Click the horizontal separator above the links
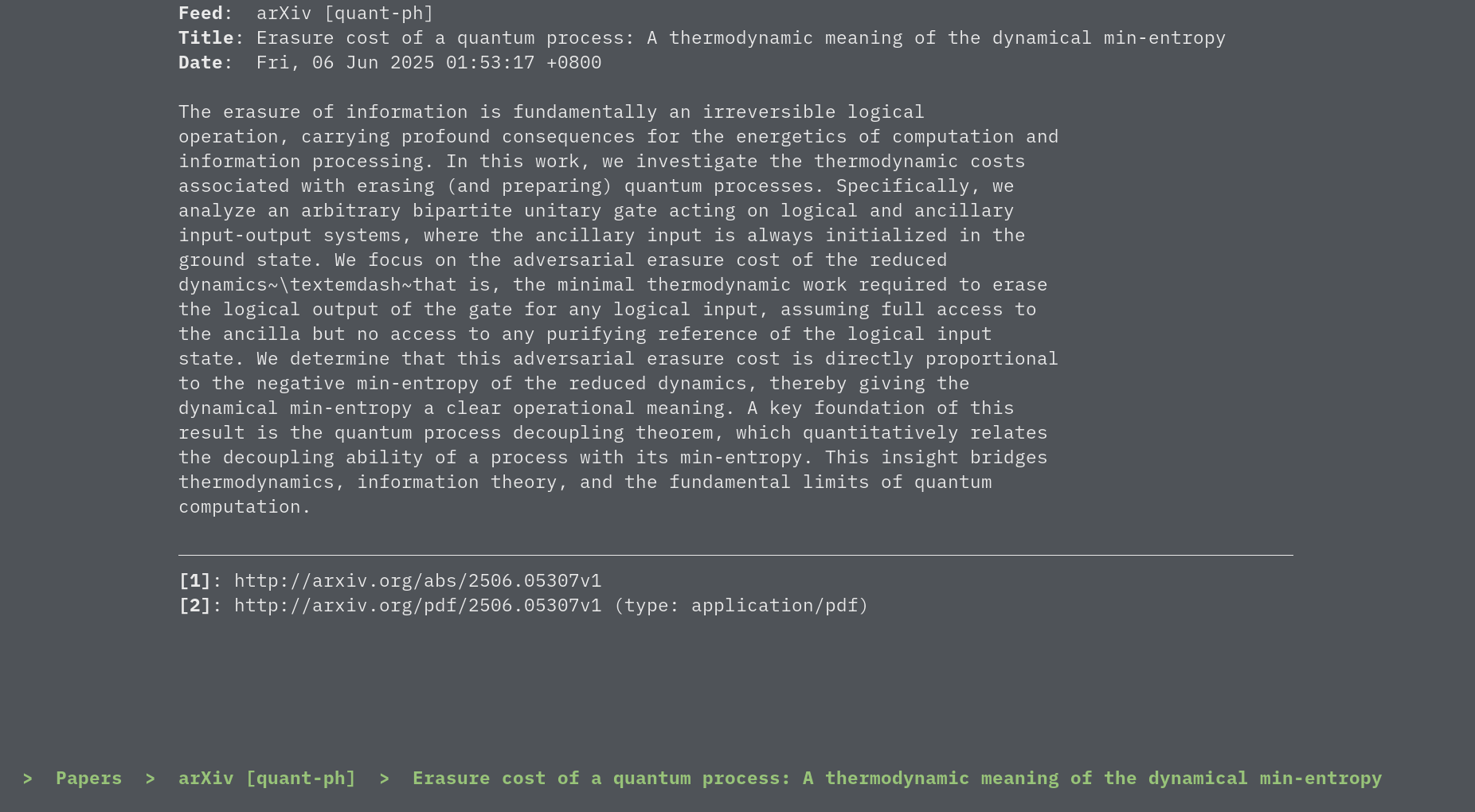1475x812 pixels. tap(736, 555)
